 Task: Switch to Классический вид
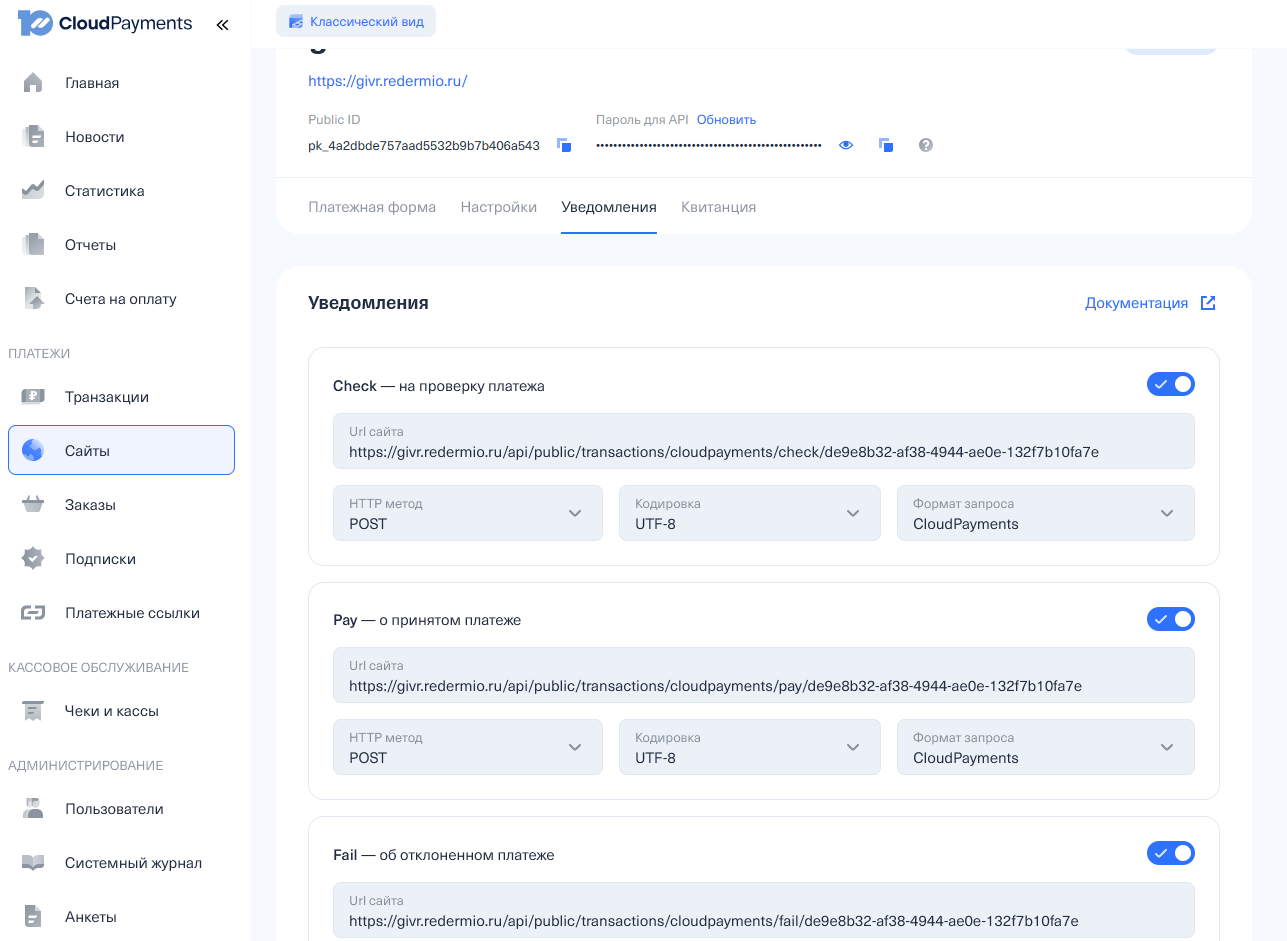pyautogui.click(x=356, y=21)
